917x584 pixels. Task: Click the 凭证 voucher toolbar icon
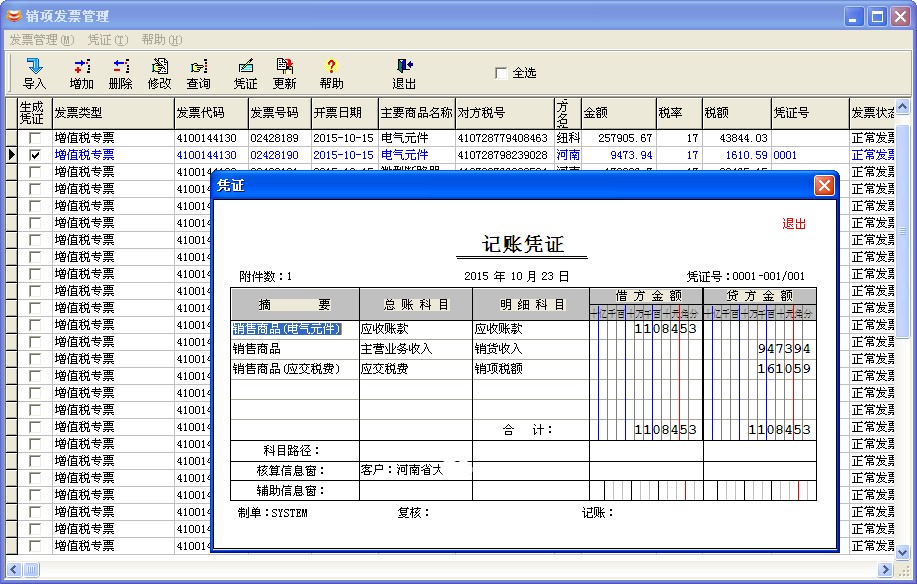click(x=245, y=74)
